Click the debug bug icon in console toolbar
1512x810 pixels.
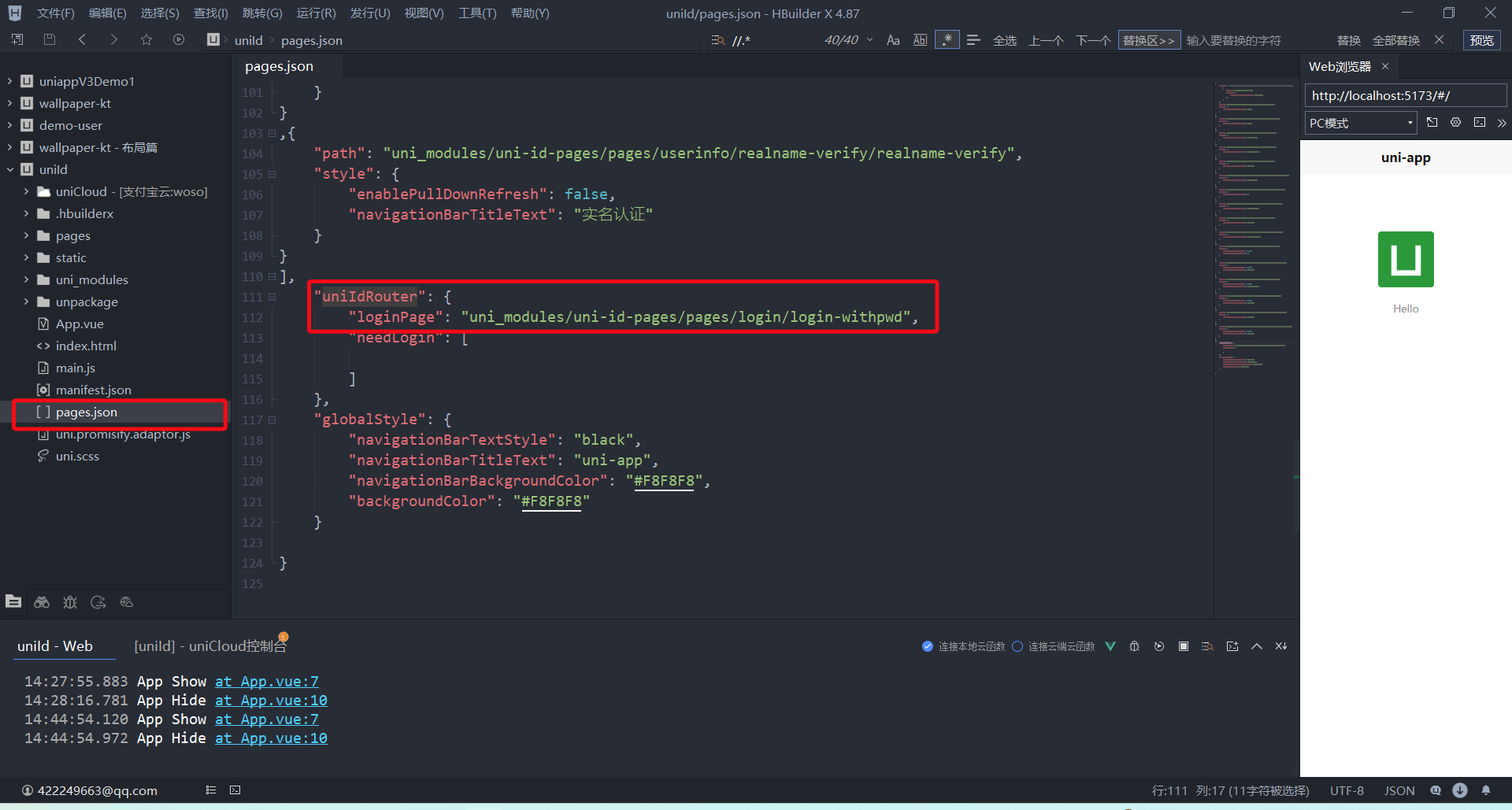[1134, 646]
